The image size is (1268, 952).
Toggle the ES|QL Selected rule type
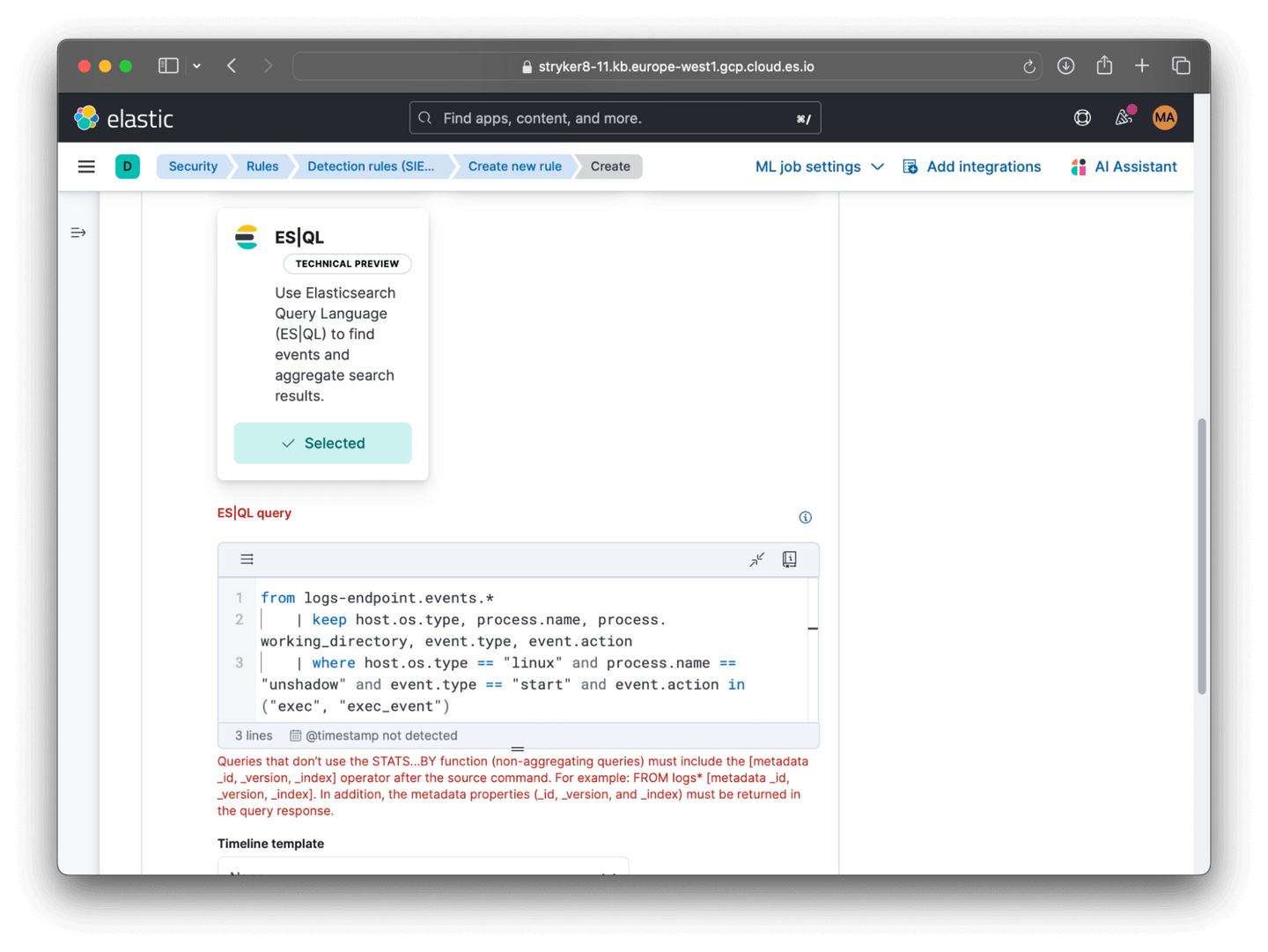[x=322, y=443]
